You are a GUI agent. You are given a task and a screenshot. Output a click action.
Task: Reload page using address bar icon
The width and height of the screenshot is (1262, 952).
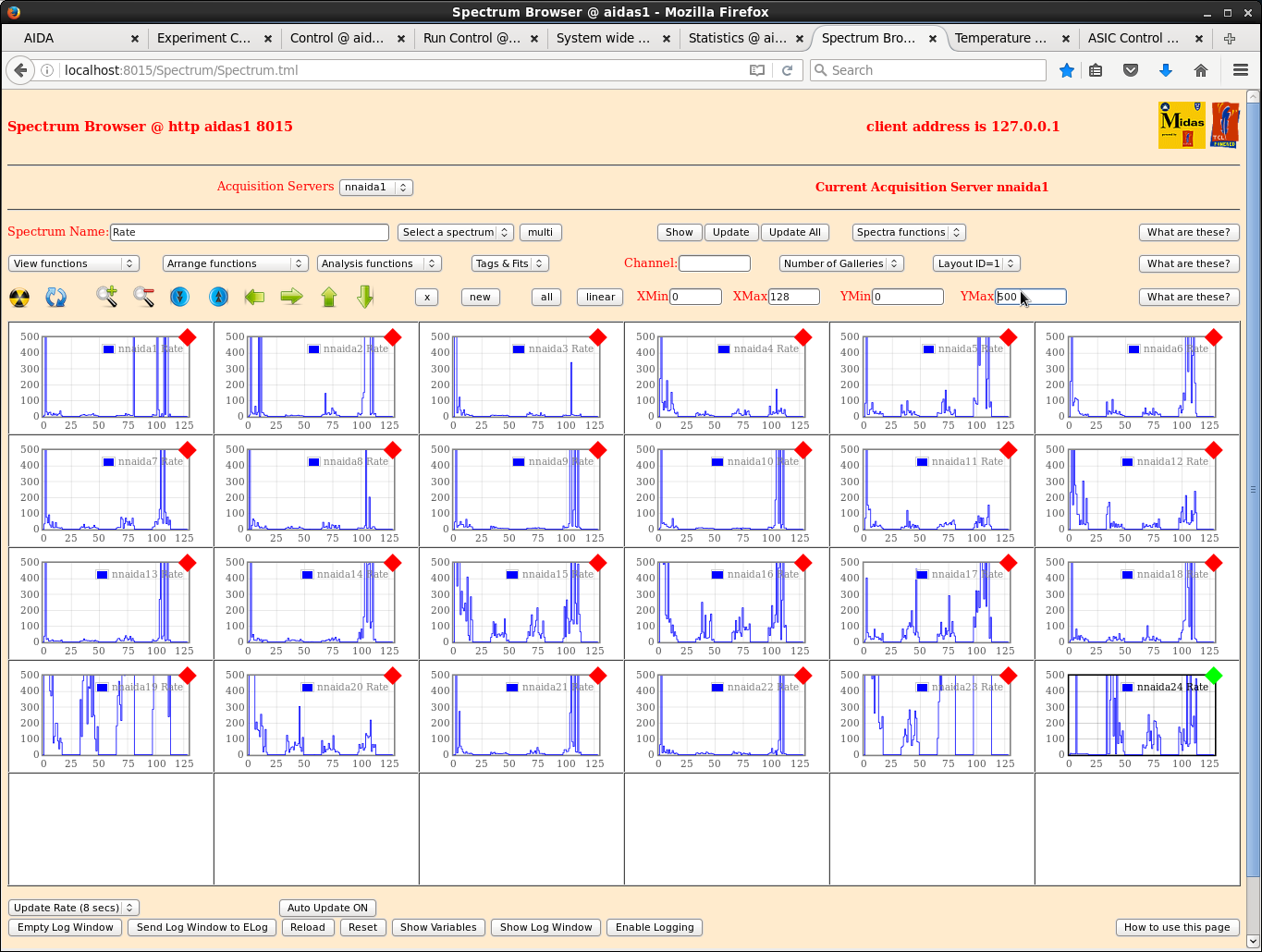coord(788,70)
